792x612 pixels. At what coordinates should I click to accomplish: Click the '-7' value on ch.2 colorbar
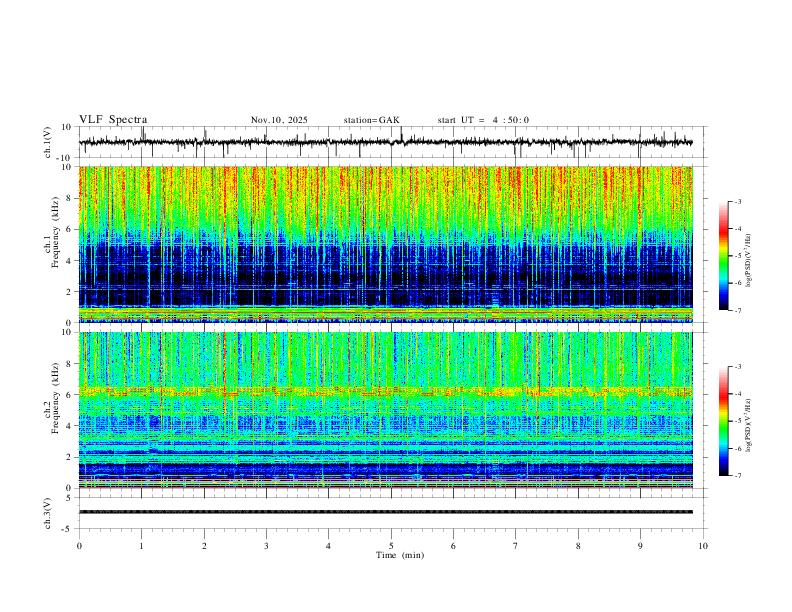(738, 475)
